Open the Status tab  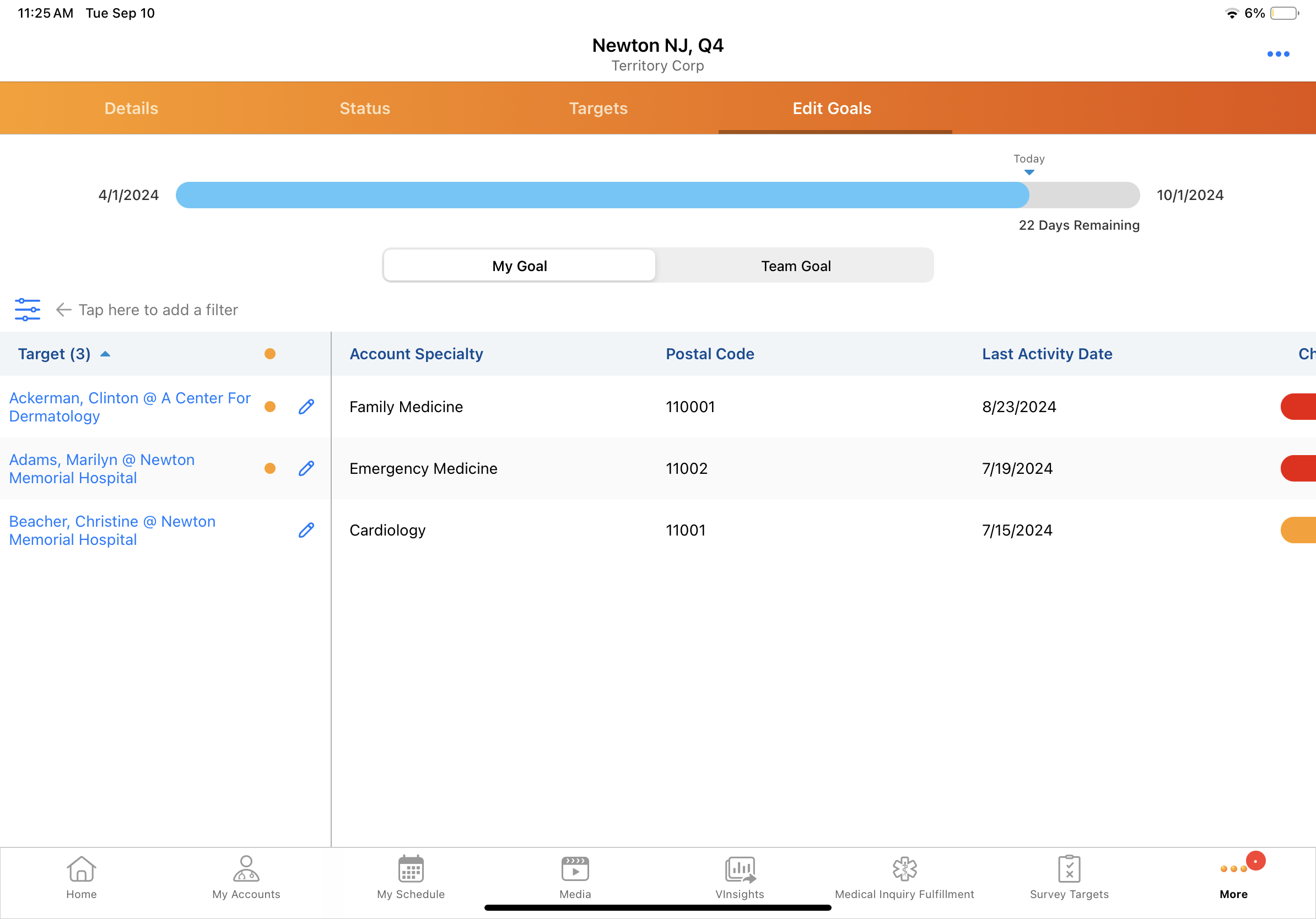364,108
